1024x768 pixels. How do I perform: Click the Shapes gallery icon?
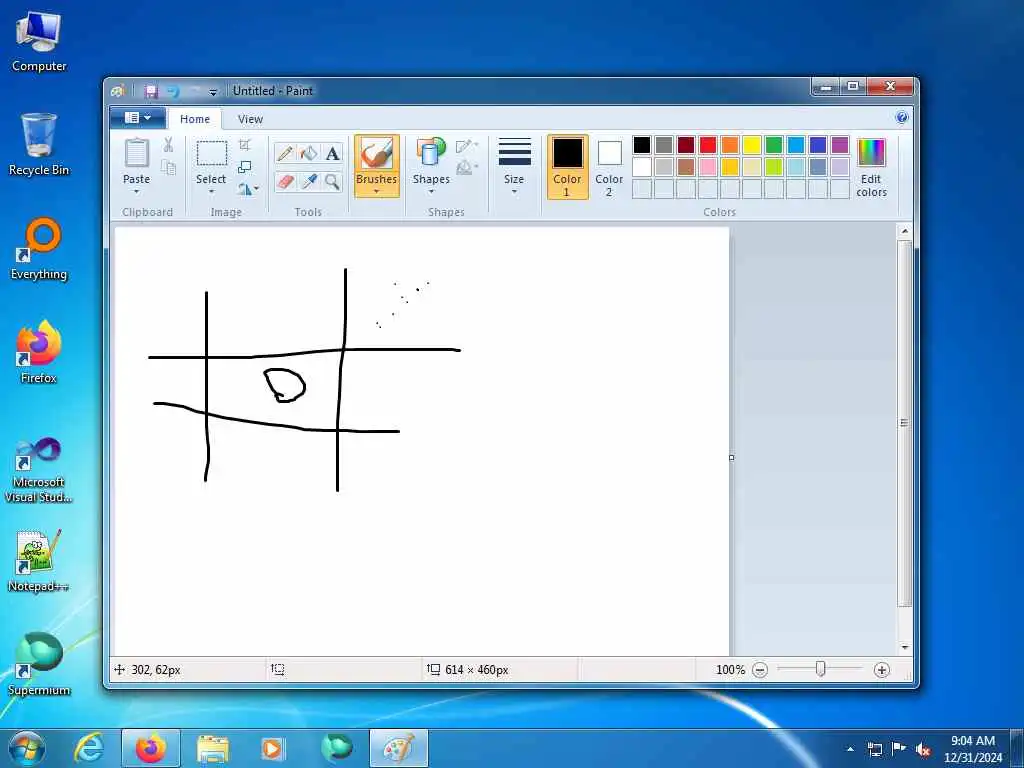(431, 153)
